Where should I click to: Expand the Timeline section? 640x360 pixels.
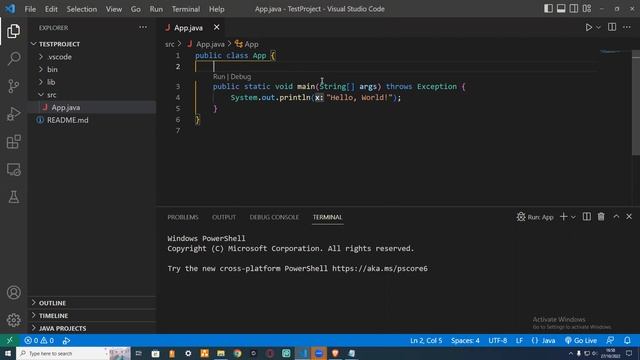click(x=92, y=316)
